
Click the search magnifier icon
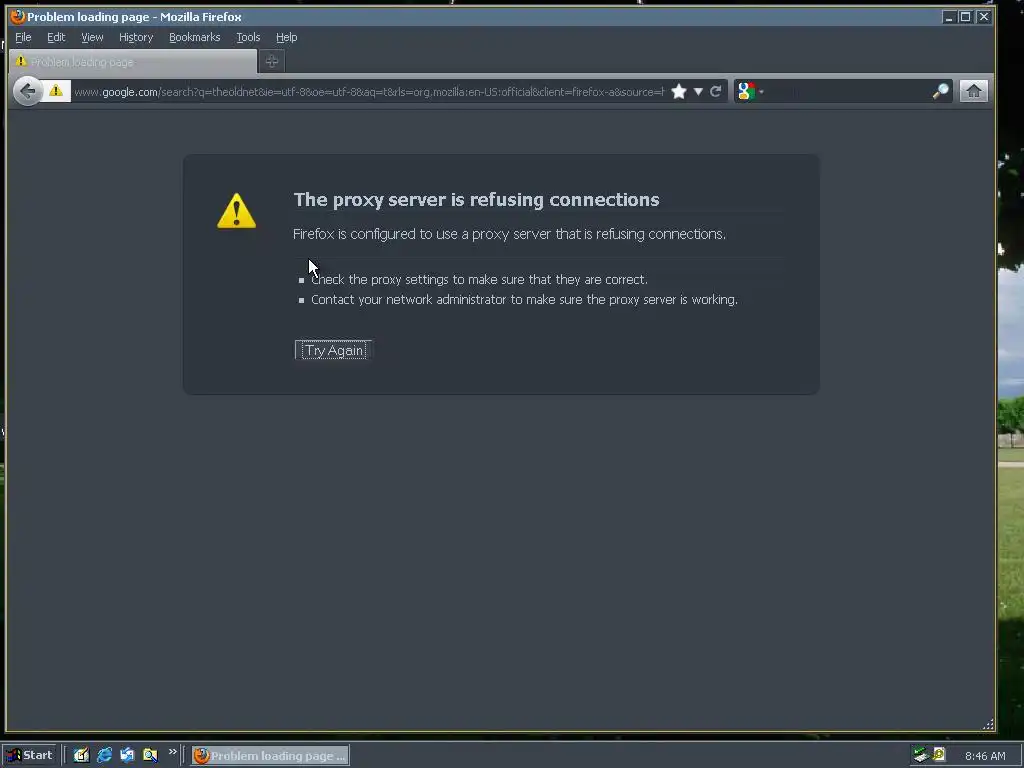(940, 91)
